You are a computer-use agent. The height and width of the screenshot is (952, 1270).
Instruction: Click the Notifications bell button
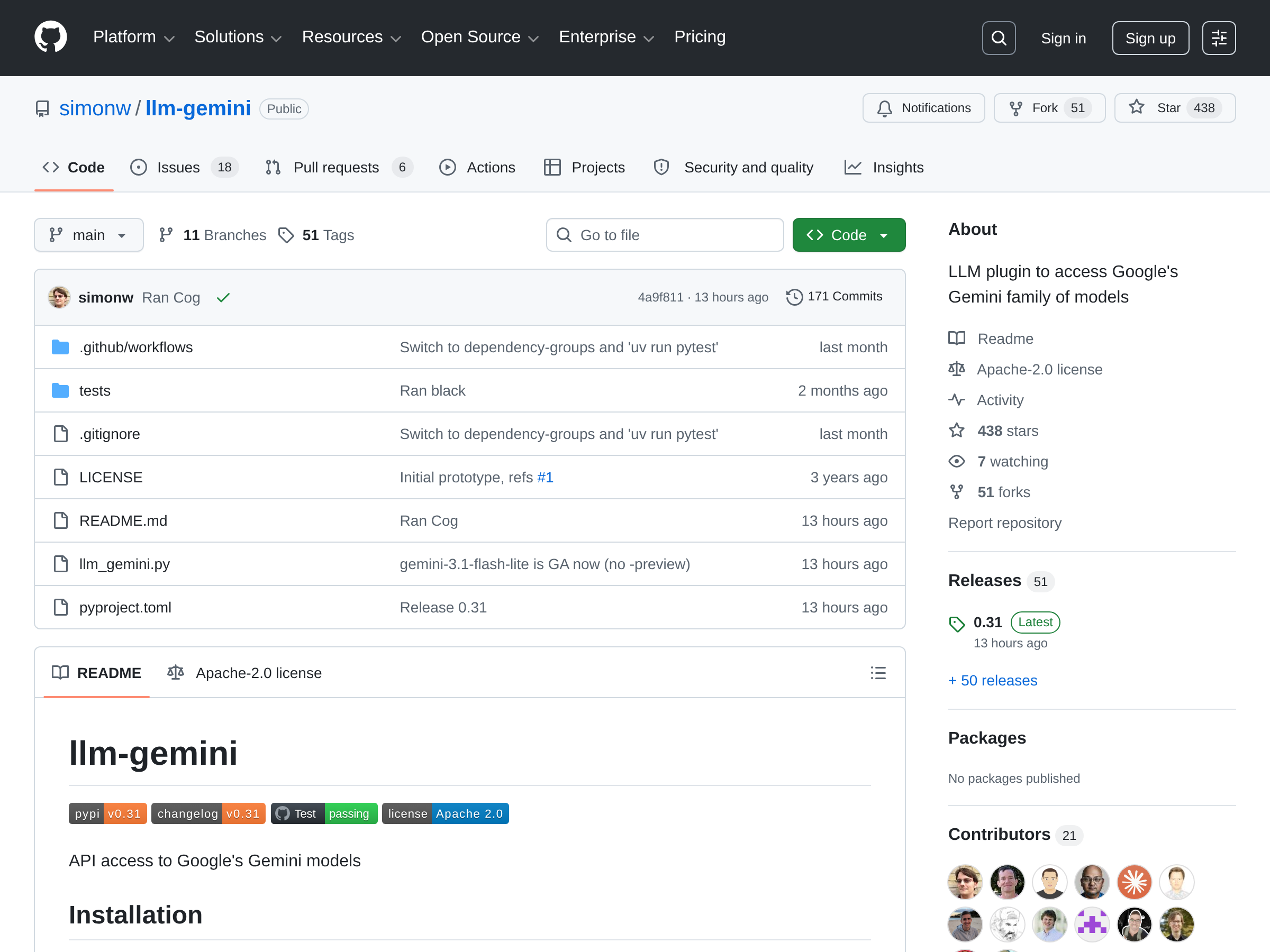(x=923, y=108)
